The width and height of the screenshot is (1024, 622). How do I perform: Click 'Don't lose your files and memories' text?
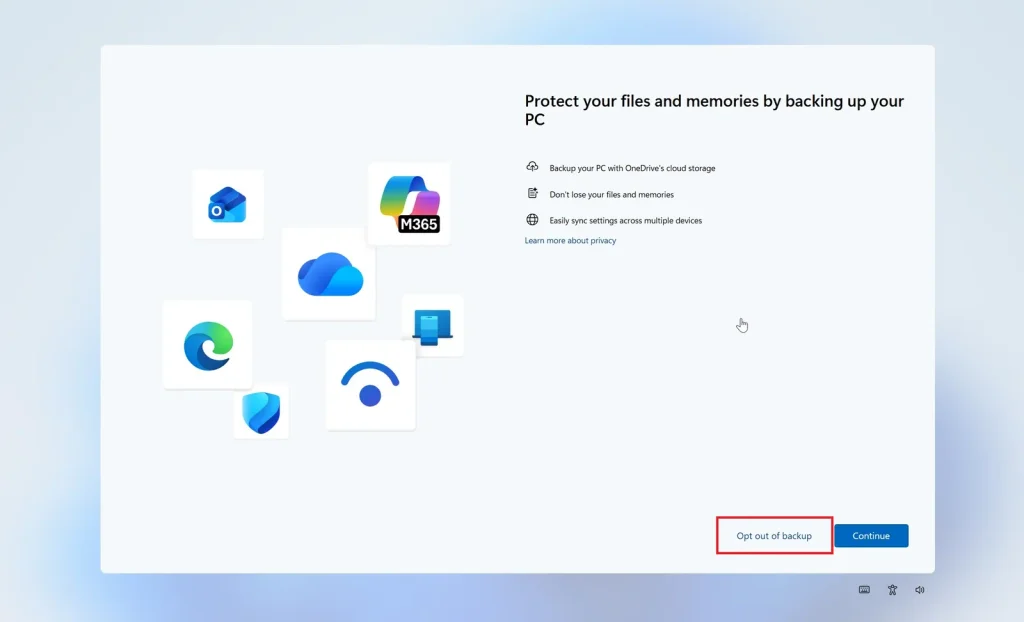pyautogui.click(x=611, y=194)
